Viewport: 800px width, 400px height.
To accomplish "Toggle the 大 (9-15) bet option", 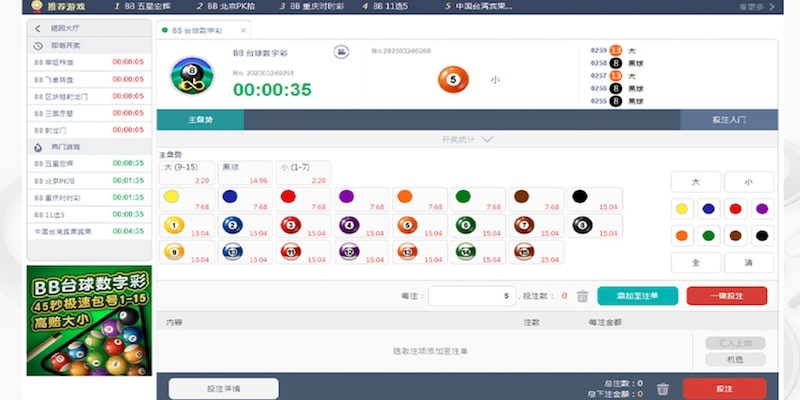I will (185, 173).
